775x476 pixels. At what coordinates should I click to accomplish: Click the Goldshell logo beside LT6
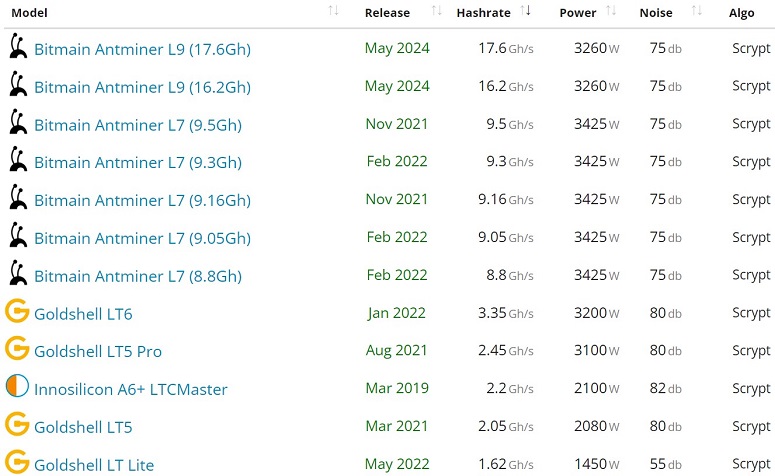(x=17, y=312)
